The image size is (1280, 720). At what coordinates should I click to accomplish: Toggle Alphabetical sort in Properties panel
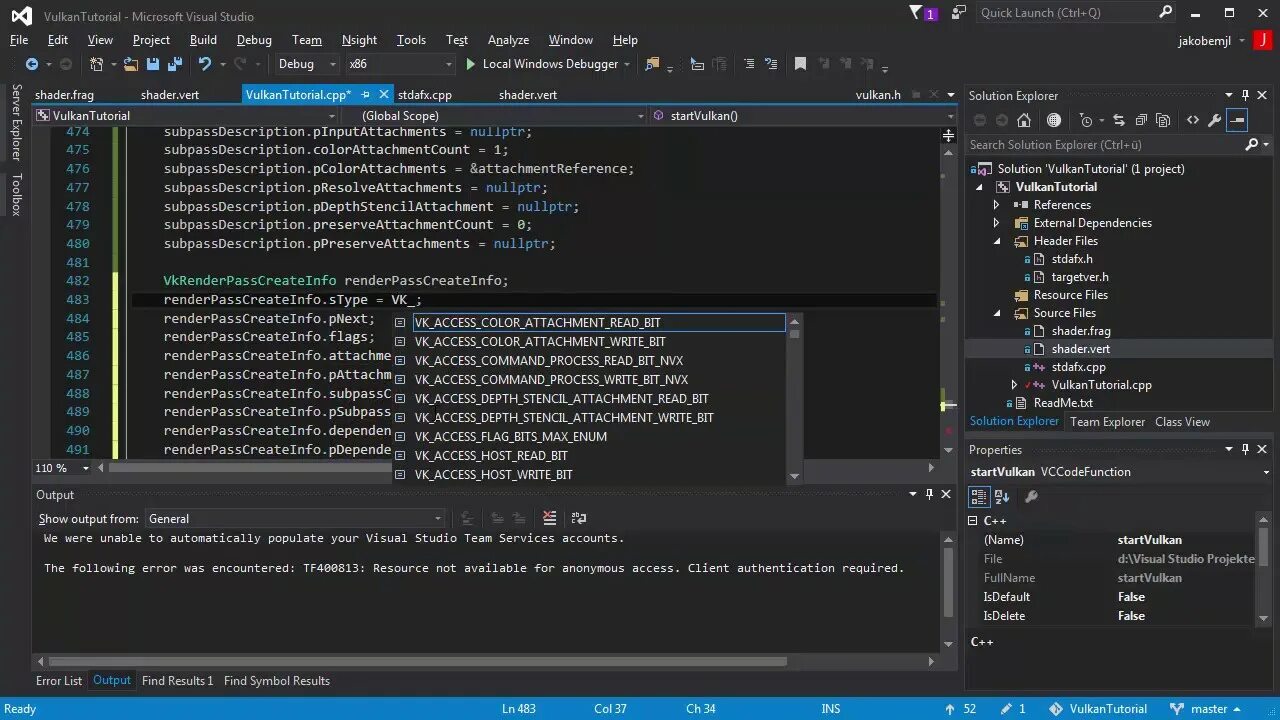(1002, 497)
